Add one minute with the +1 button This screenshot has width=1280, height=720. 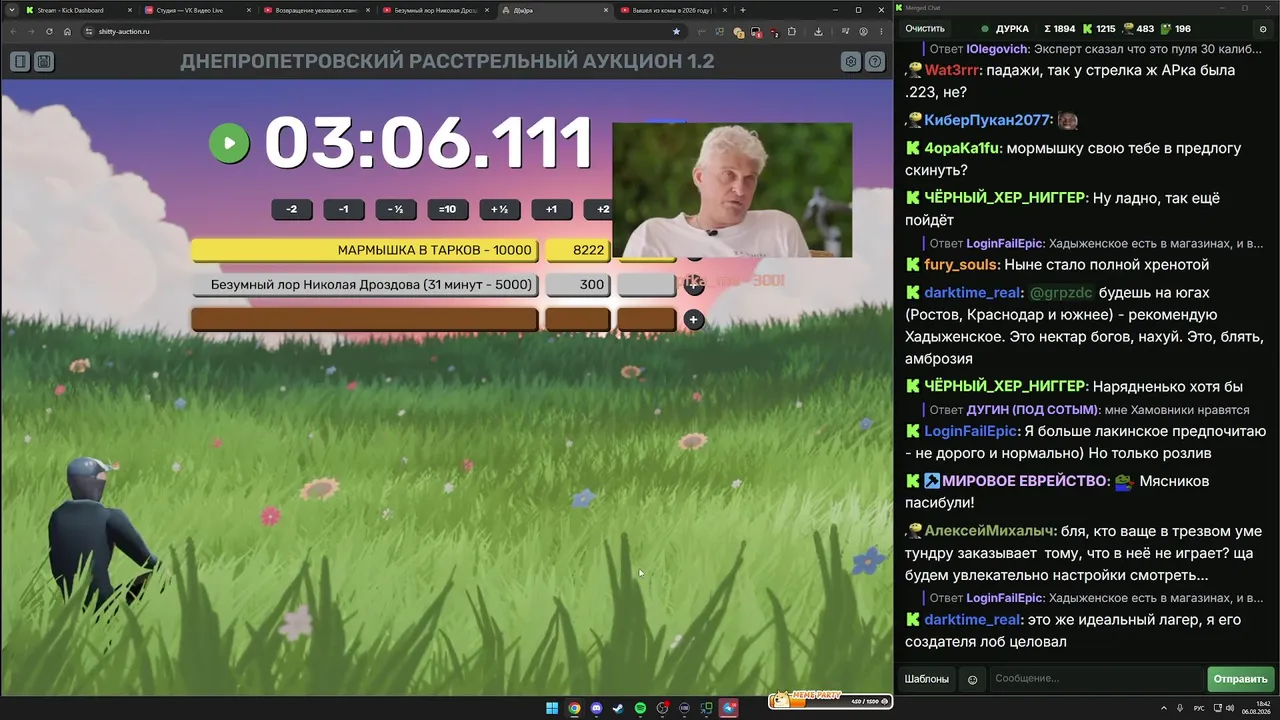coord(551,209)
